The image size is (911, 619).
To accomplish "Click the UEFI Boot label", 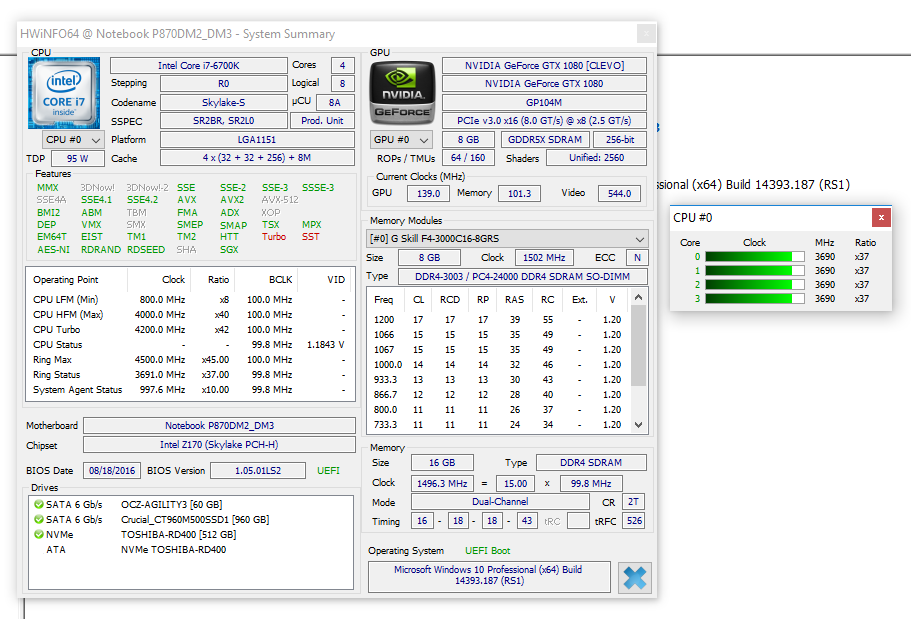I will tap(487, 551).
